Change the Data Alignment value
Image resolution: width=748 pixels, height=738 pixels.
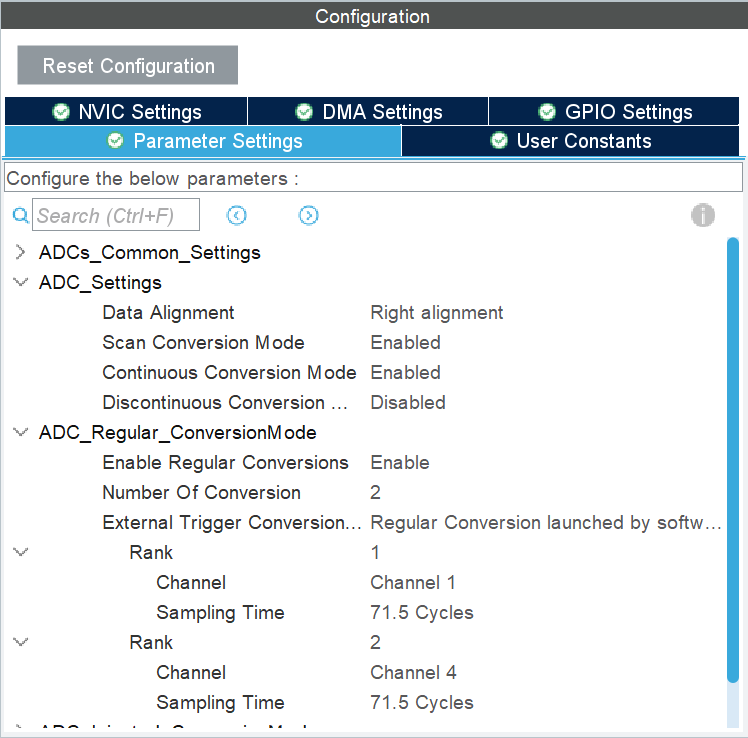coord(436,312)
